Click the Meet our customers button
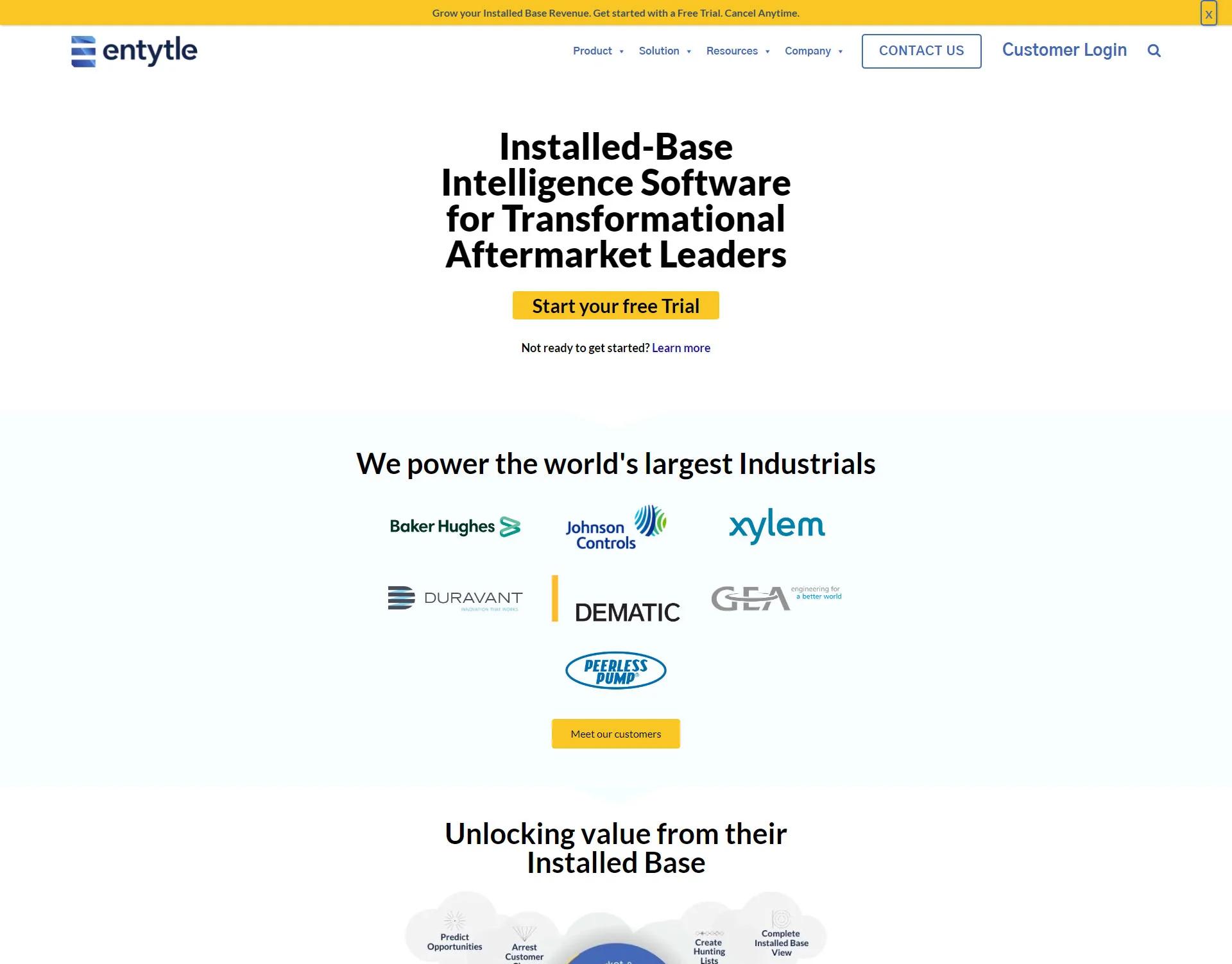Viewport: 1232px width, 964px height. tap(615, 733)
